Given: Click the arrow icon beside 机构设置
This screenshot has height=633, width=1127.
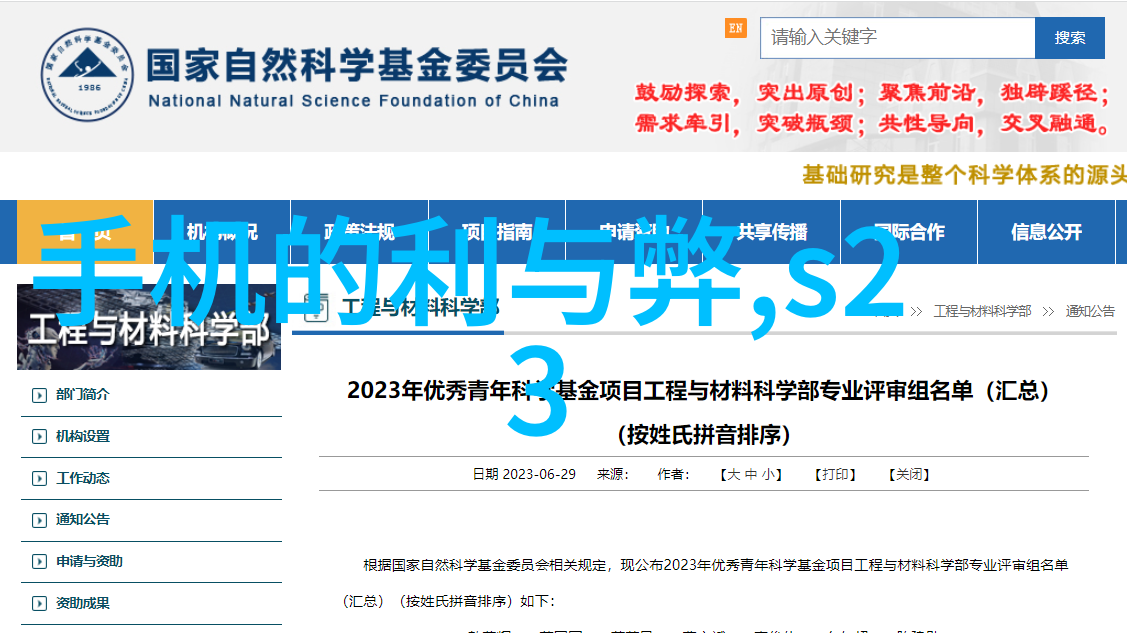Looking at the screenshot, I should 40,437.
